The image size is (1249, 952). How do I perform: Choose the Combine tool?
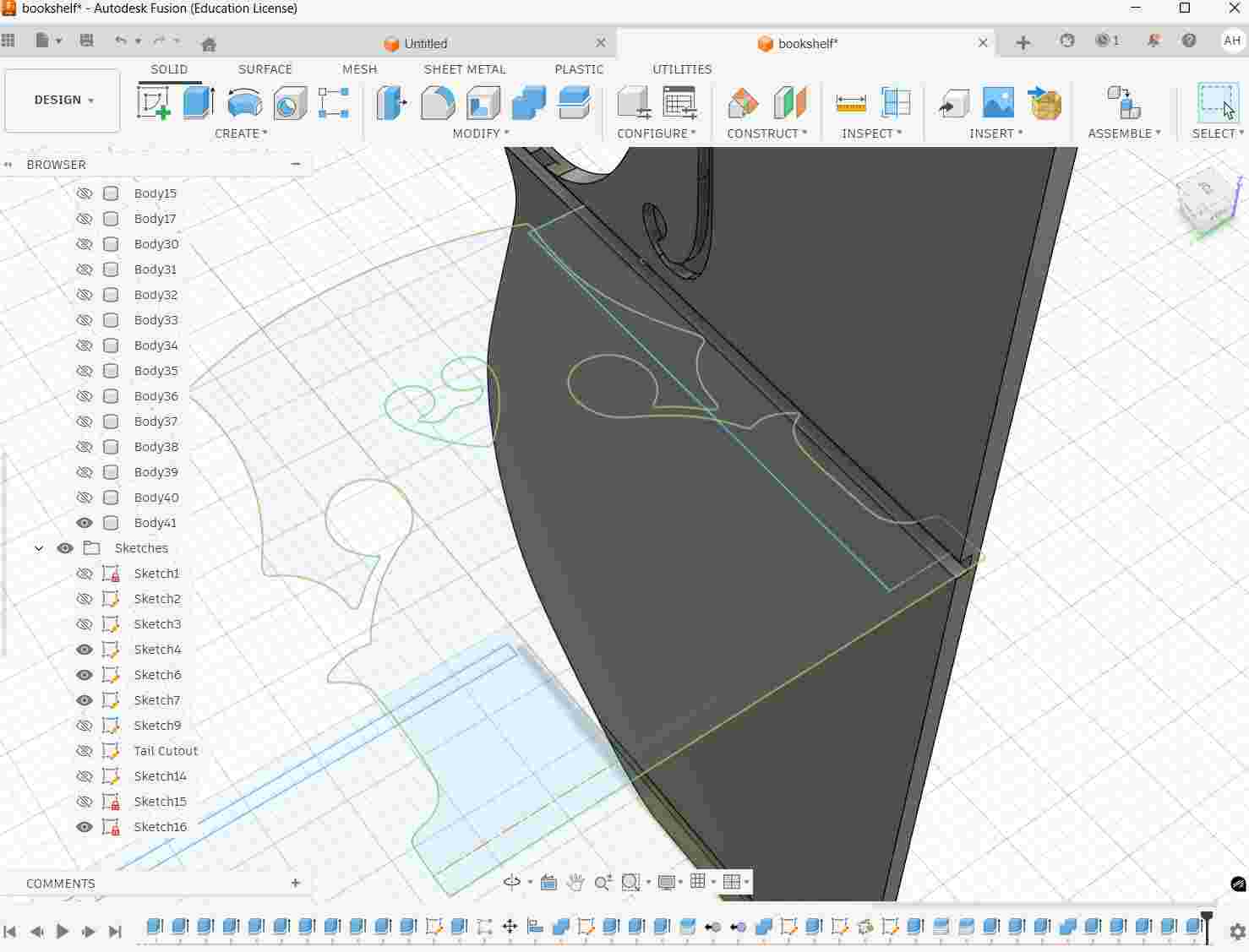(529, 103)
